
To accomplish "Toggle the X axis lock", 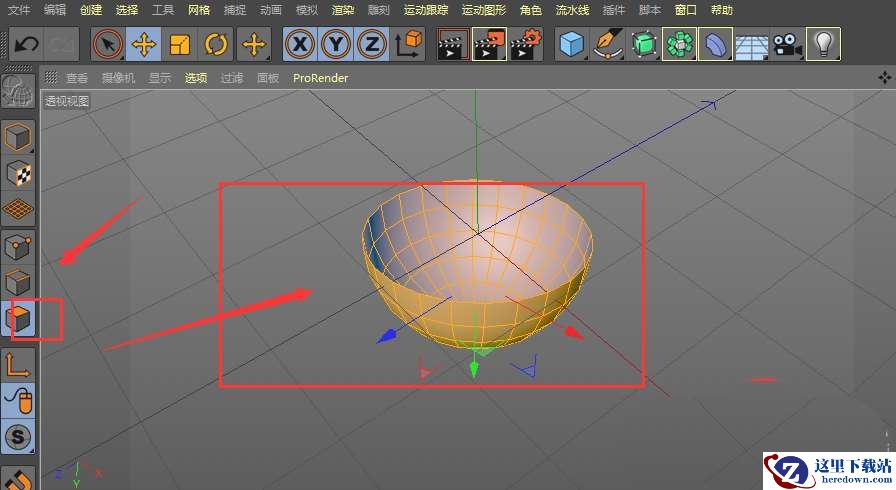I will [x=300, y=45].
